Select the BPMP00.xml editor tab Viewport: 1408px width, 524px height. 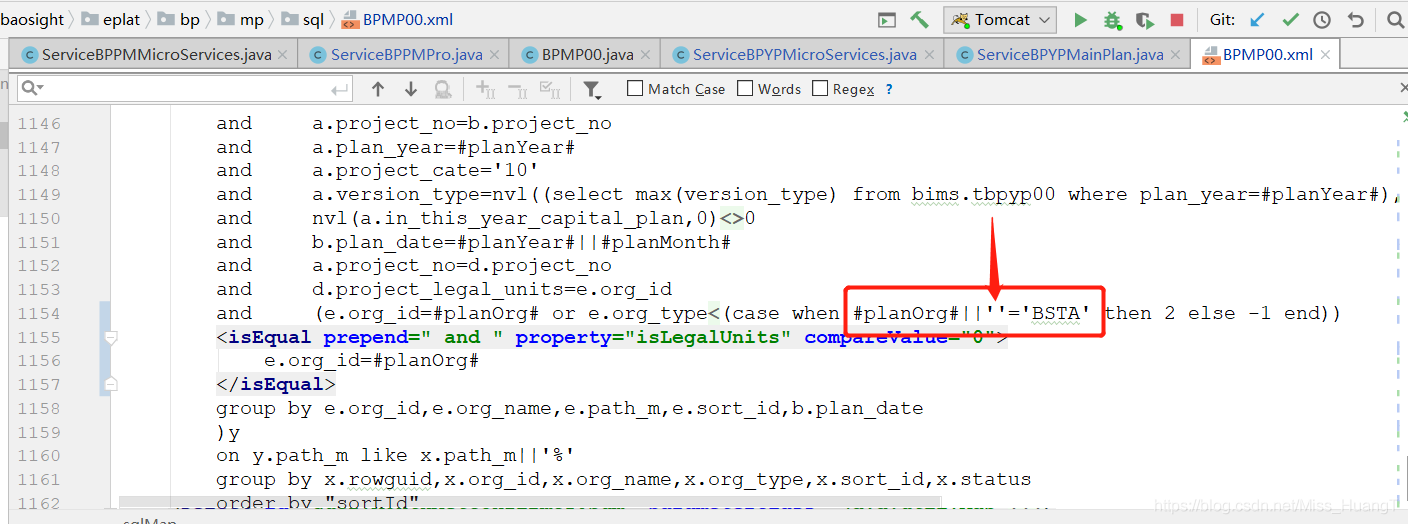click(1267, 55)
